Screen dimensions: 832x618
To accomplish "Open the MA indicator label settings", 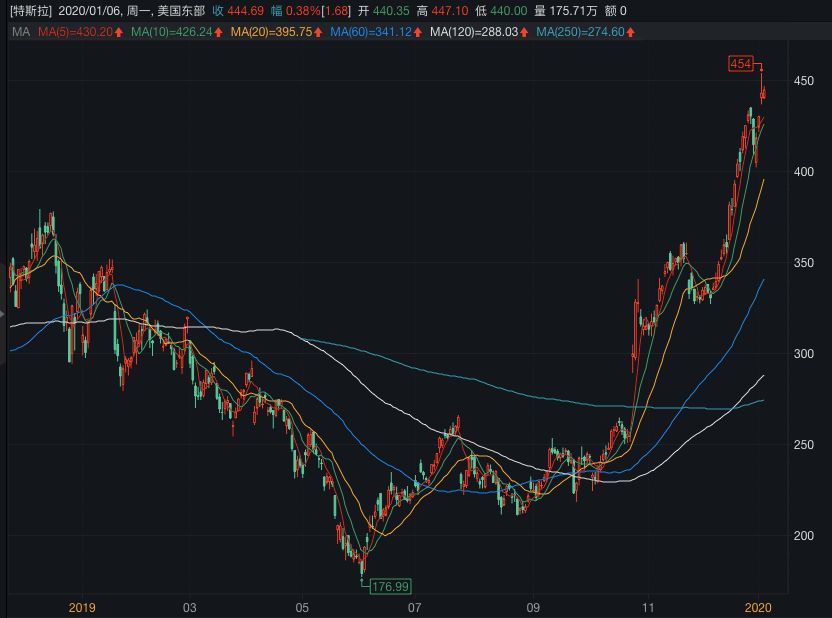I will pyautogui.click(x=20, y=32).
